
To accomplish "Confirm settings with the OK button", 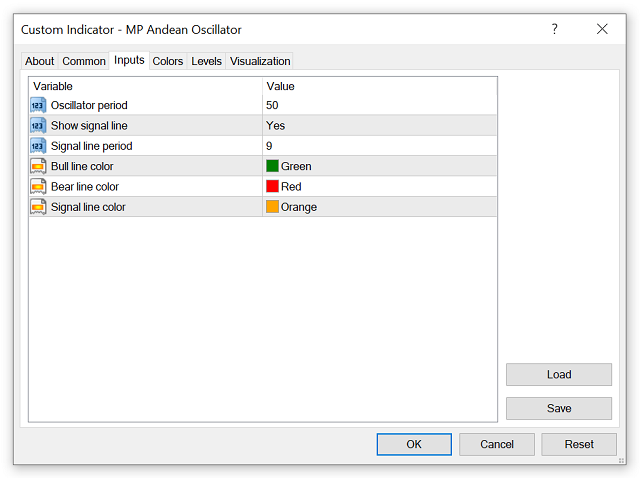I will pos(414,444).
